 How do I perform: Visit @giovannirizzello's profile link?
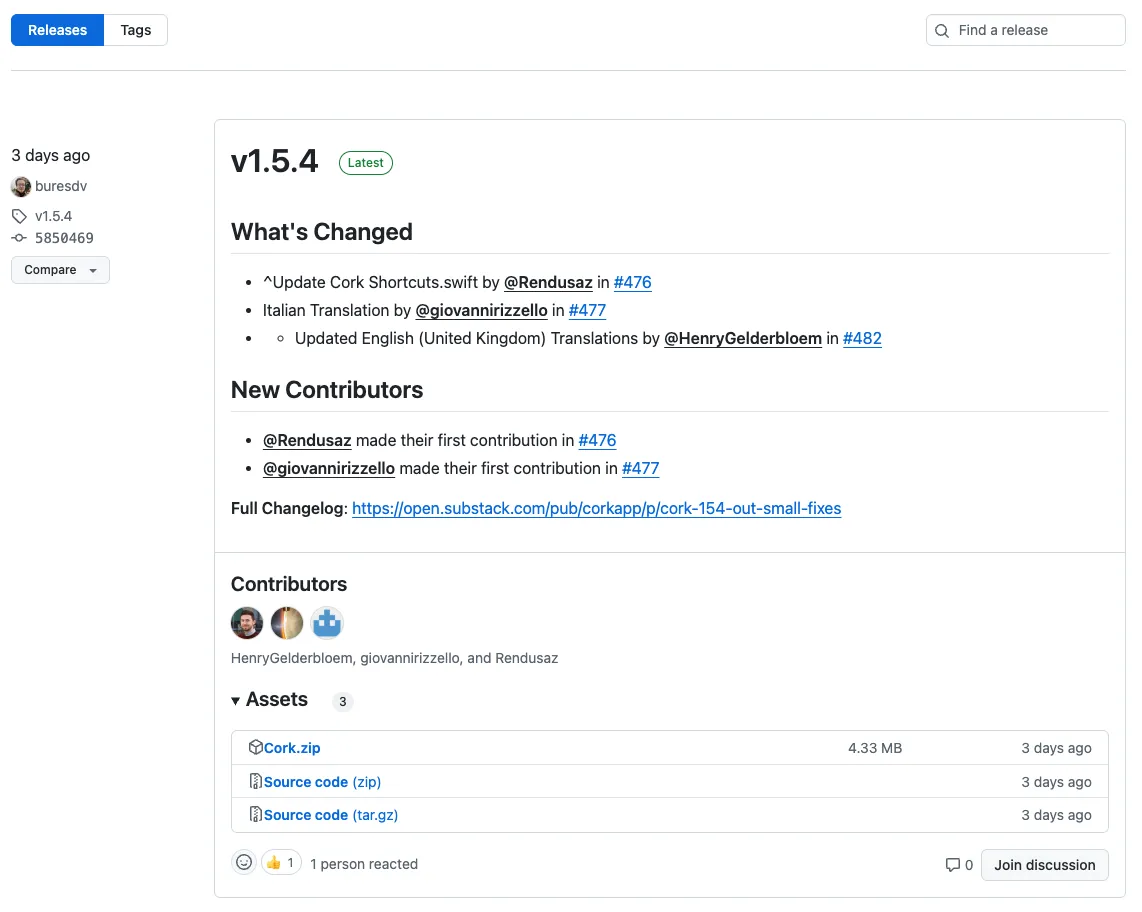481,310
